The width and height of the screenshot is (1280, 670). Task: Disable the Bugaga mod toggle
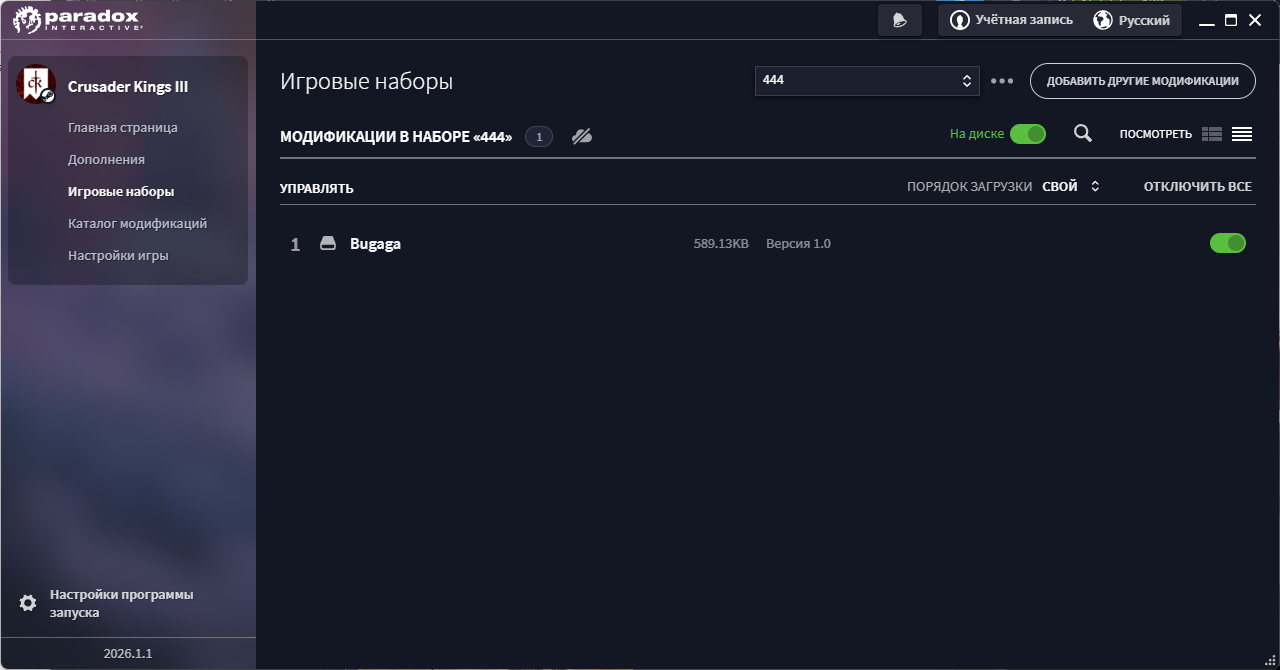pyautogui.click(x=1228, y=243)
